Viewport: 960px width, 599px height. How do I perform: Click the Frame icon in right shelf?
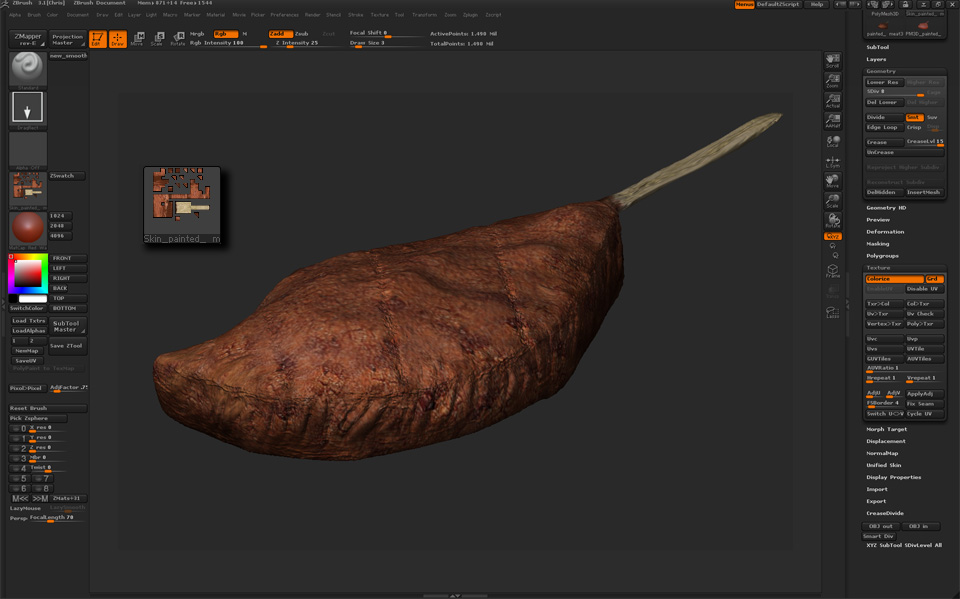832,271
